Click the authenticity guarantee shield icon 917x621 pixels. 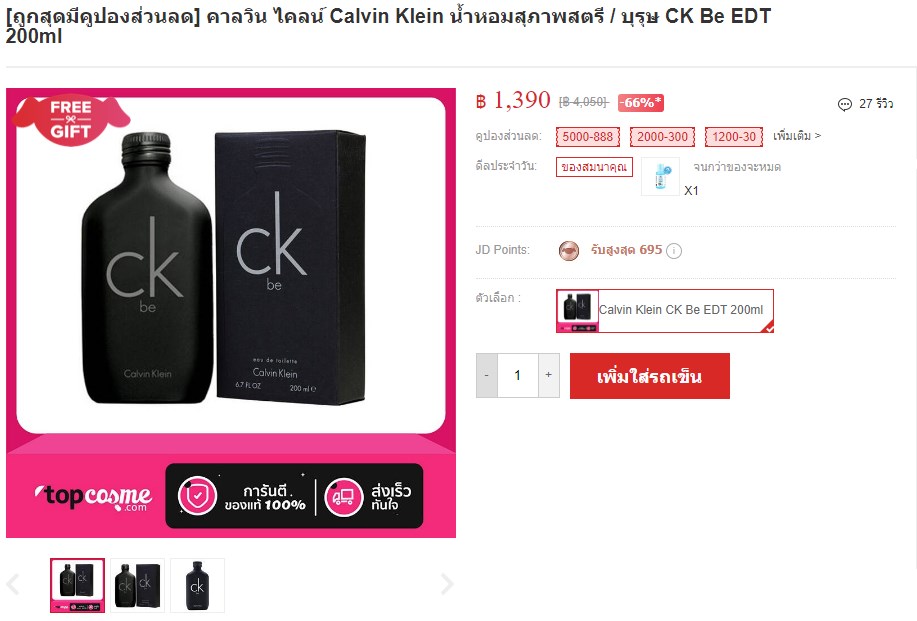(x=197, y=496)
